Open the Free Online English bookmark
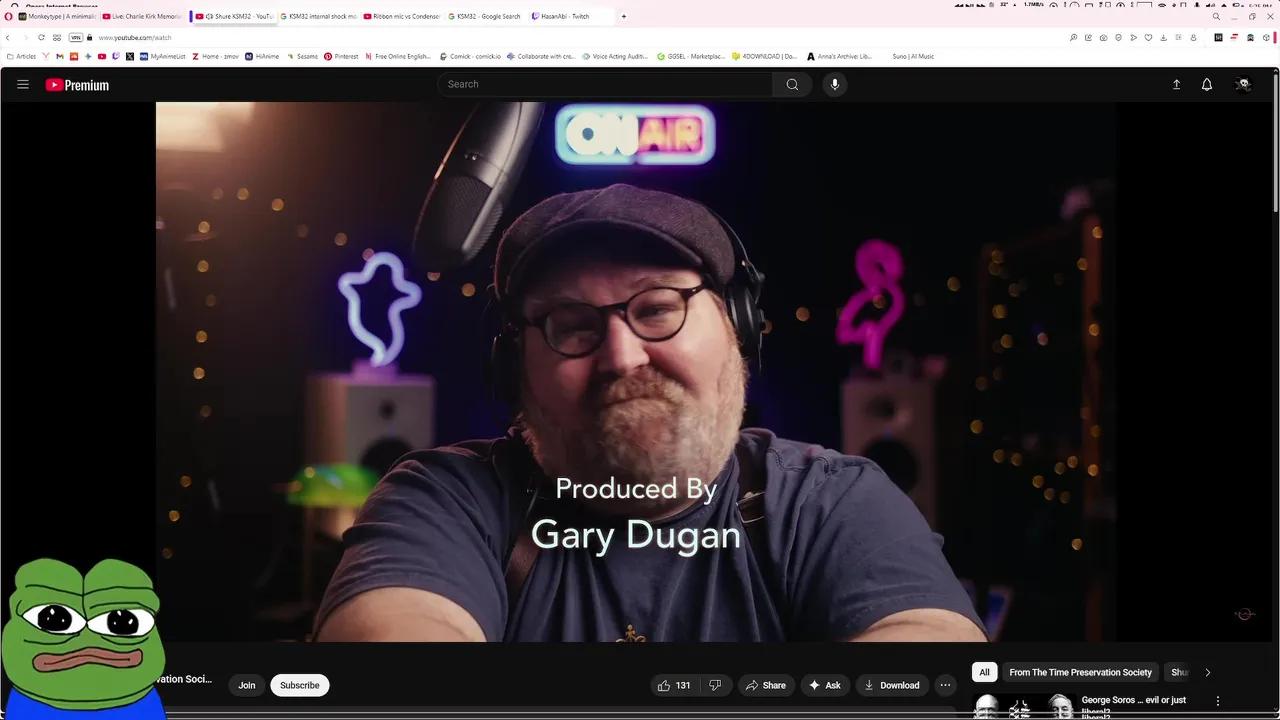 pyautogui.click(x=398, y=57)
